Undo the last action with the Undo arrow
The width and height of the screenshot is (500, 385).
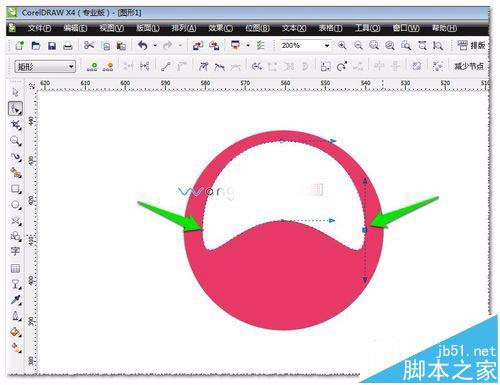(x=143, y=45)
